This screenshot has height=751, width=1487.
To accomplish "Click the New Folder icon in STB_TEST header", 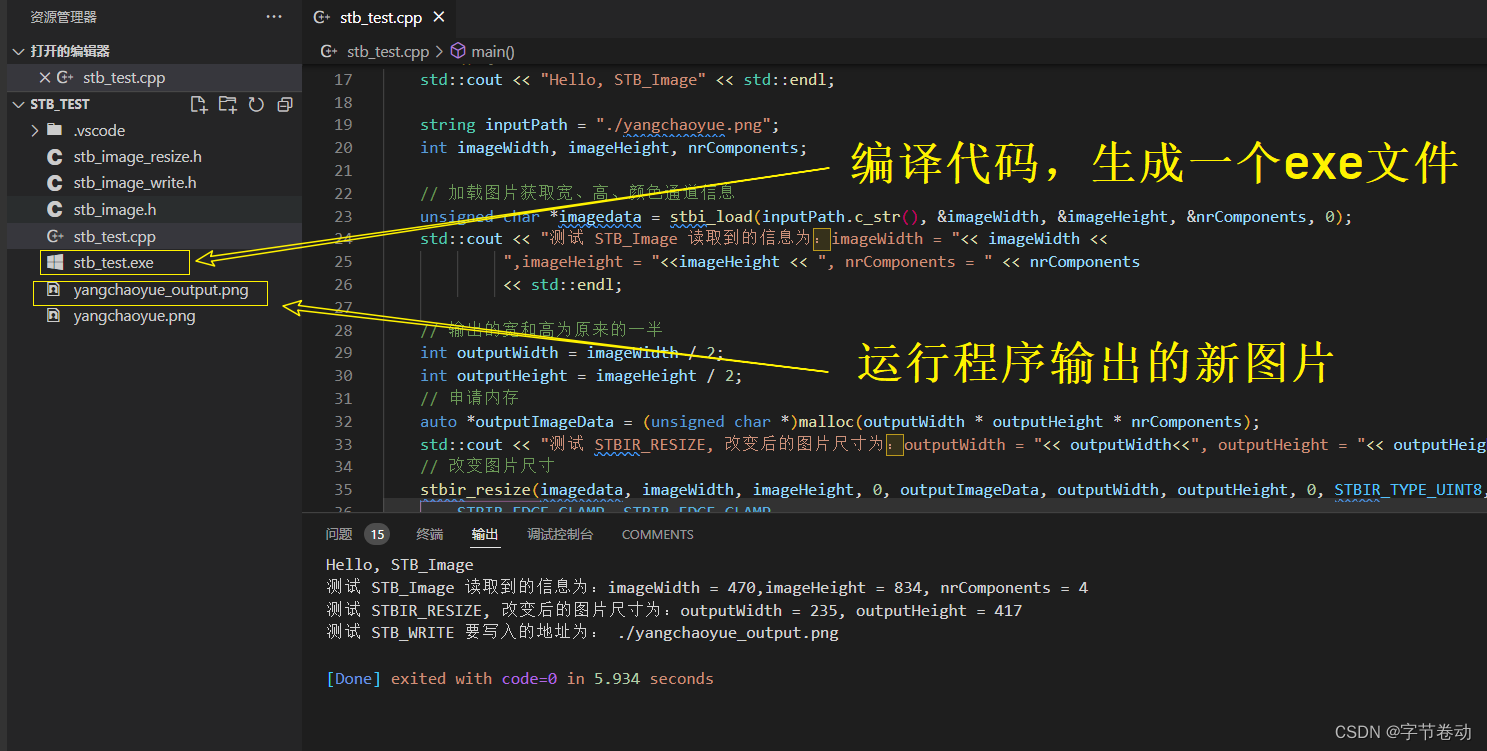I will 228,104.
